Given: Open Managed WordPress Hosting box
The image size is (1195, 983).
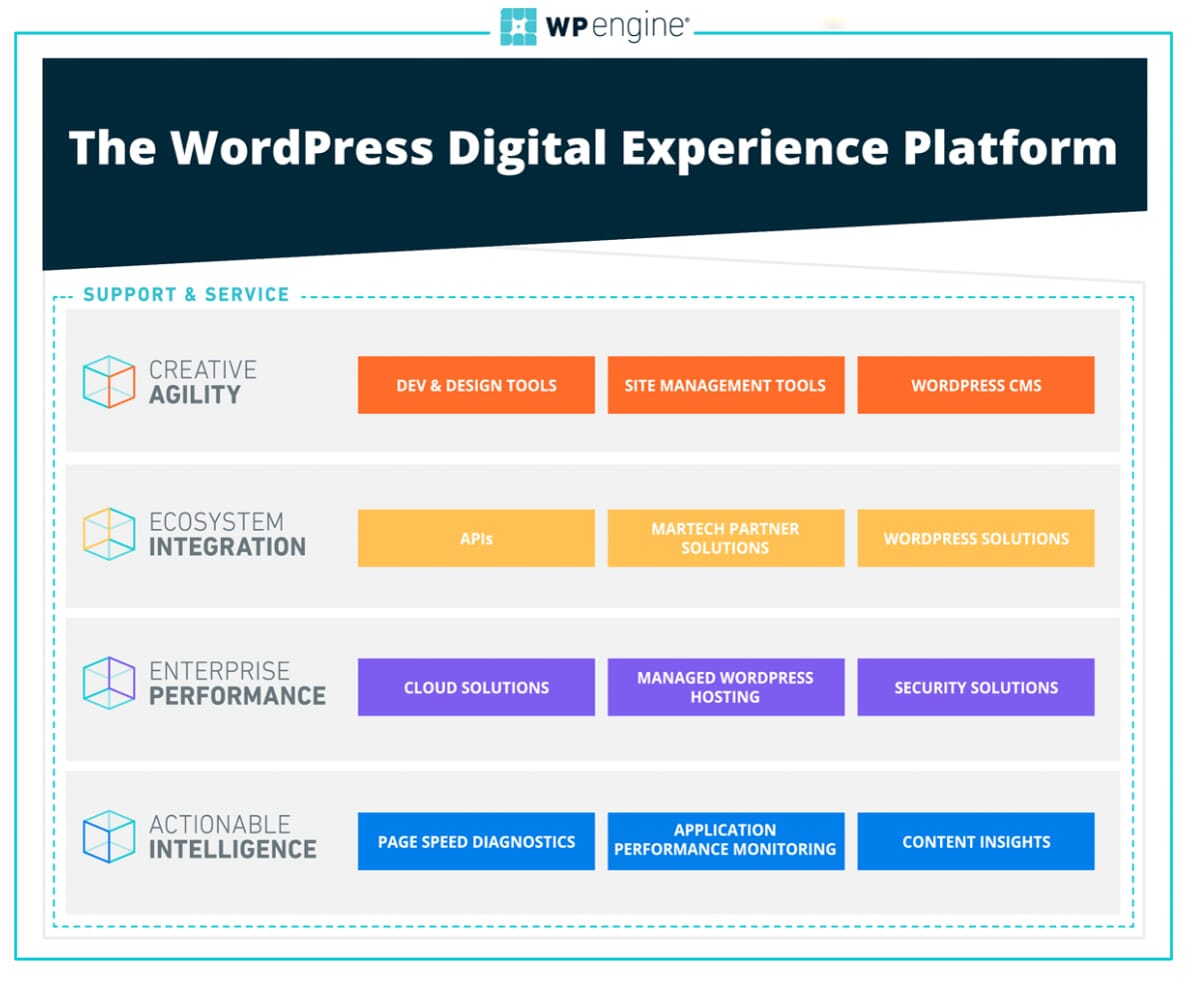Looking at the screenshot, I should click(x=726, y=687).
